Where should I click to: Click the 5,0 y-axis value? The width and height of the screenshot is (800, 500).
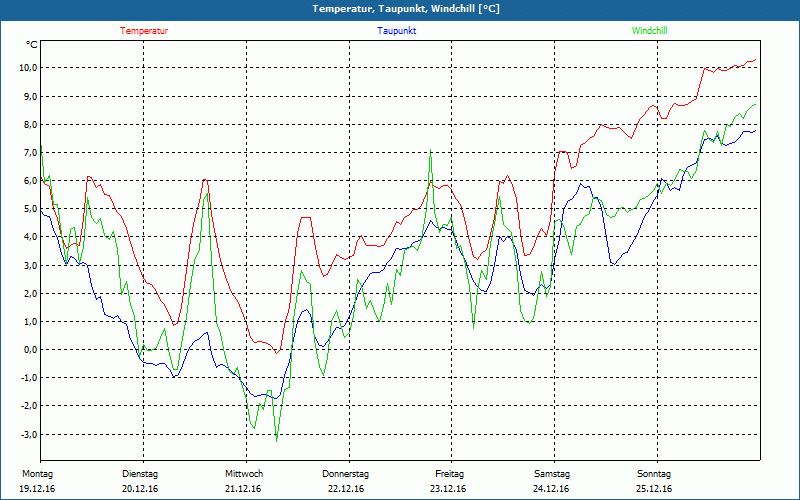click(29, 209)
